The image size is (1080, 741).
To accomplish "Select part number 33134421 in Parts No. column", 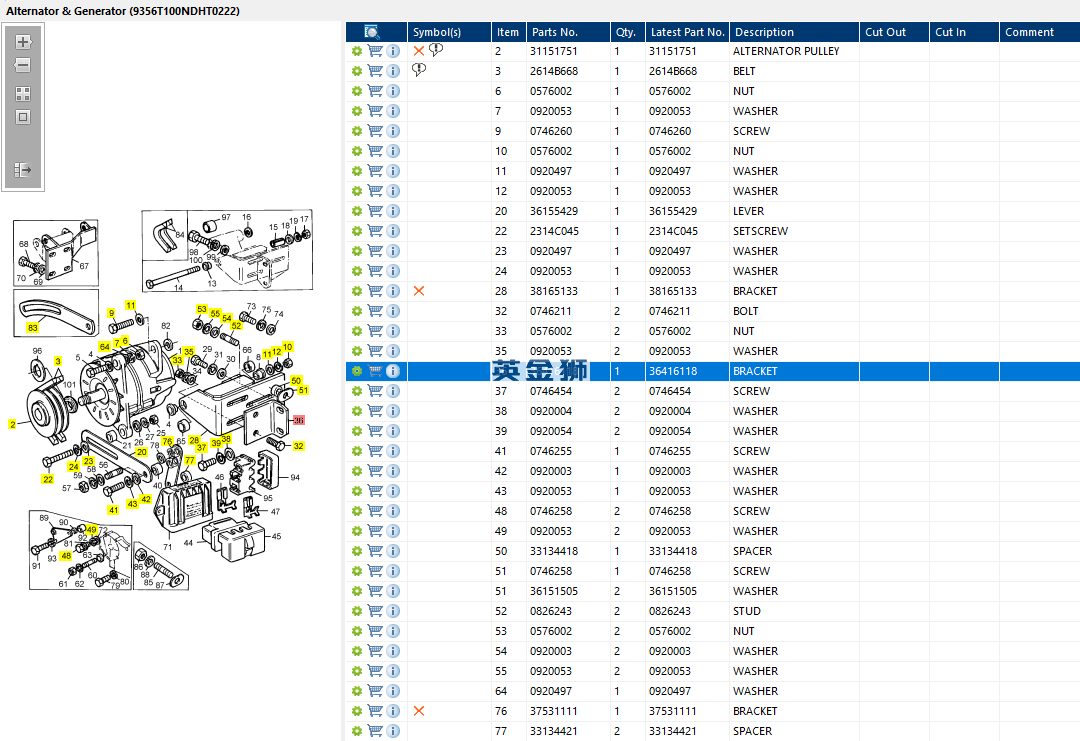I will 553,731.
